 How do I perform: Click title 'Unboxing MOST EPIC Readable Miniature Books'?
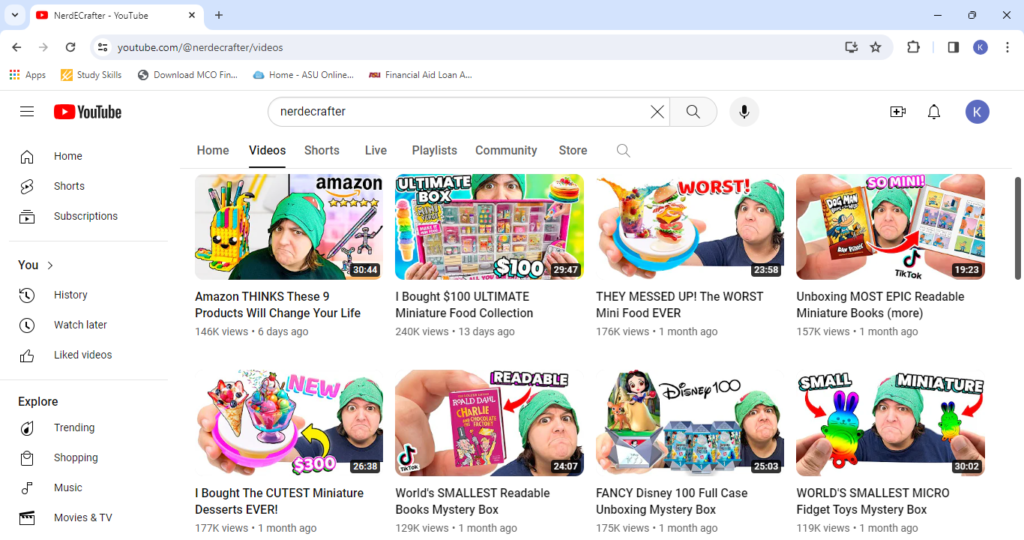click(x=880, y=305)
